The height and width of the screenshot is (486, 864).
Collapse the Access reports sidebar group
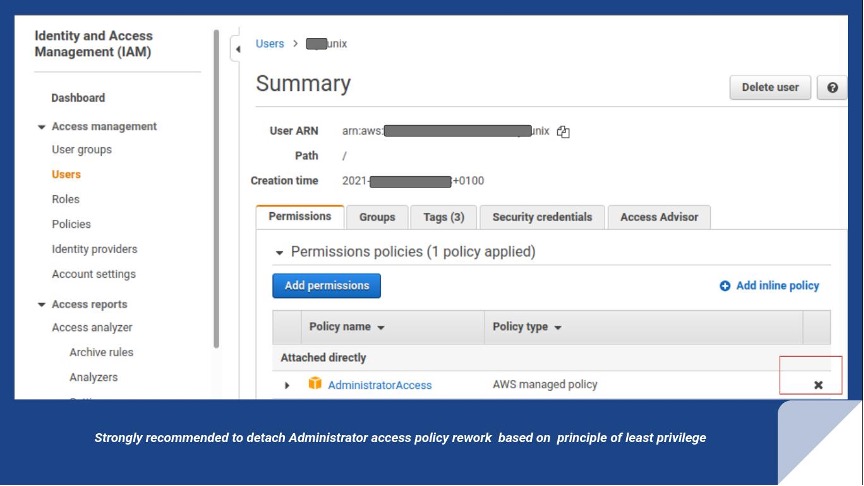tap(41, 305)
